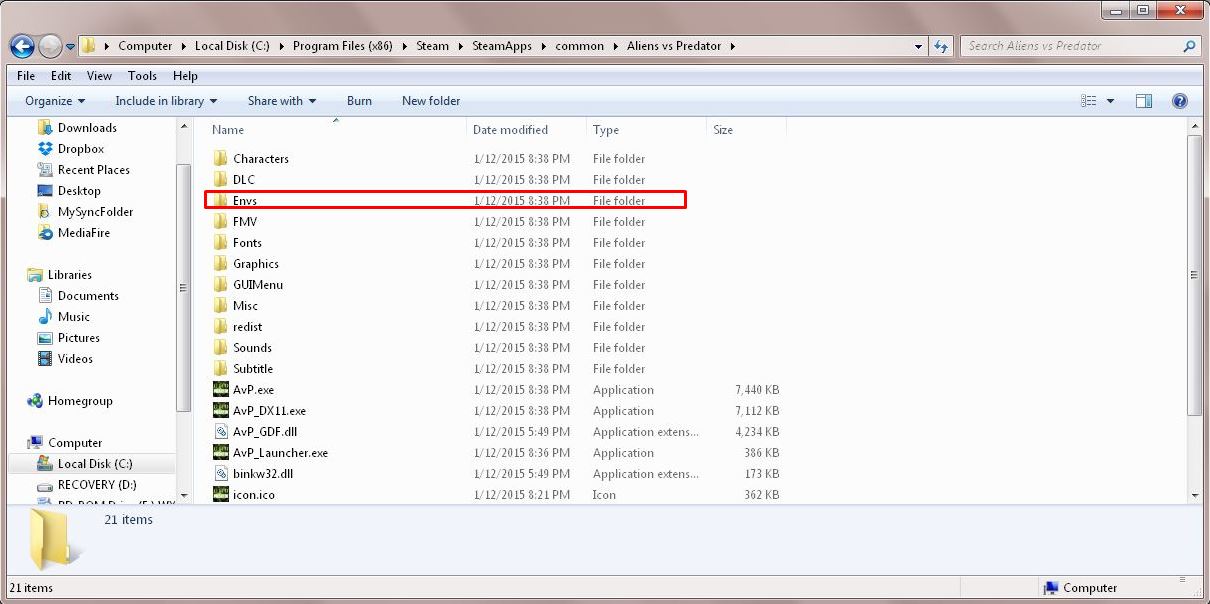Open the Documents library
Viewport: 1210px width, 604px height.
pos(88,296)
